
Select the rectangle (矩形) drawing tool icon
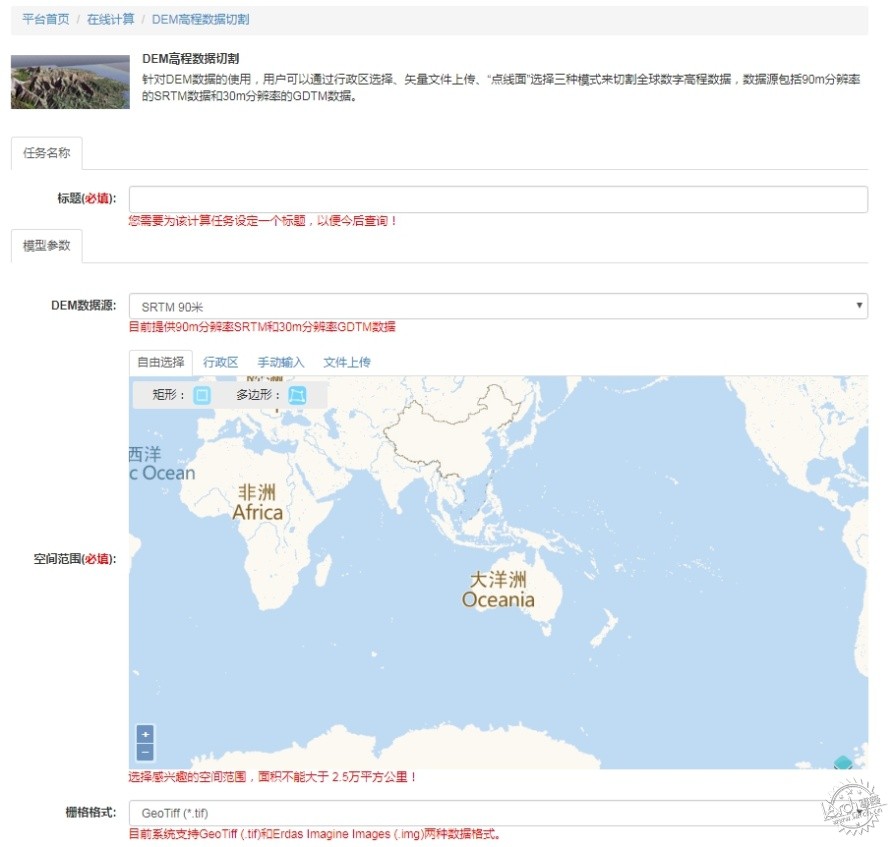tap(202, 395)
